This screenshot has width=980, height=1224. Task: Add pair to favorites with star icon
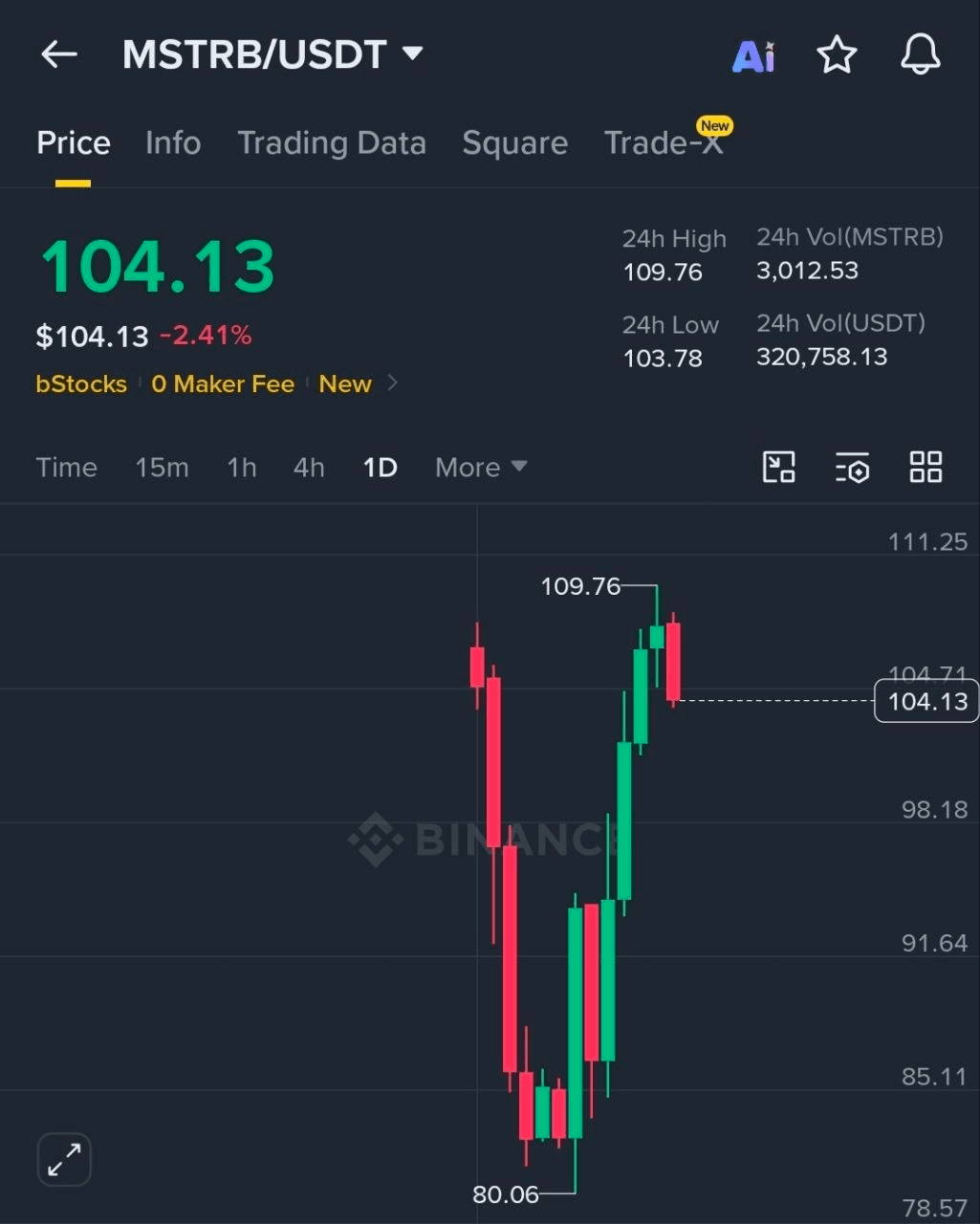837,55
